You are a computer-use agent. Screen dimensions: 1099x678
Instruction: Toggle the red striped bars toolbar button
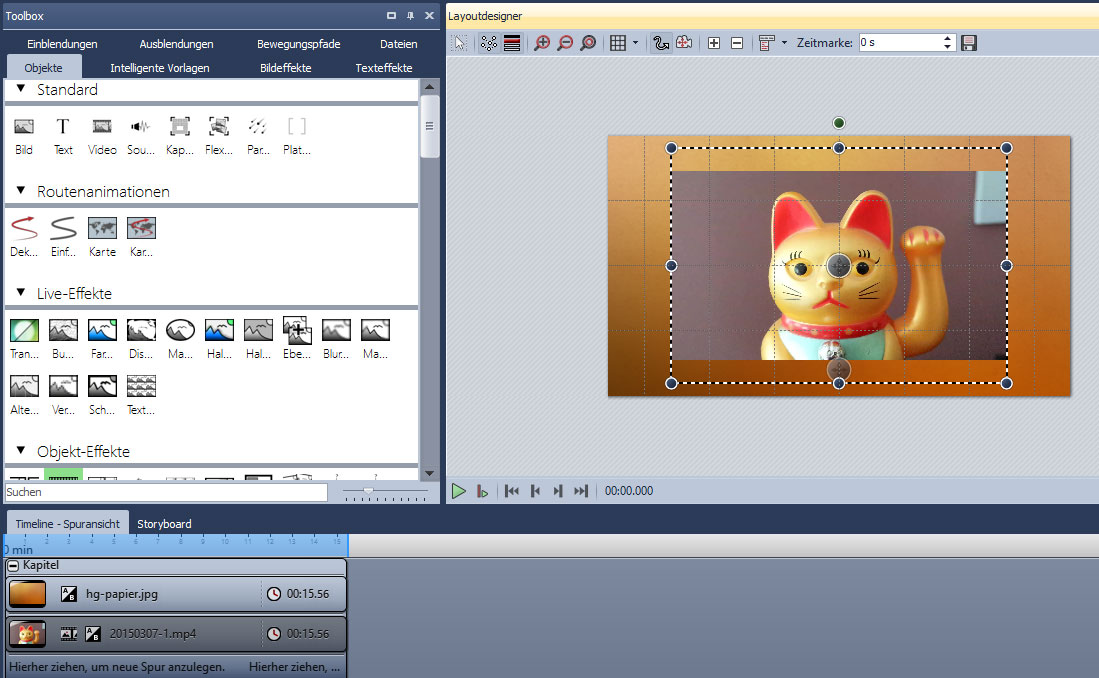(512, 43)
